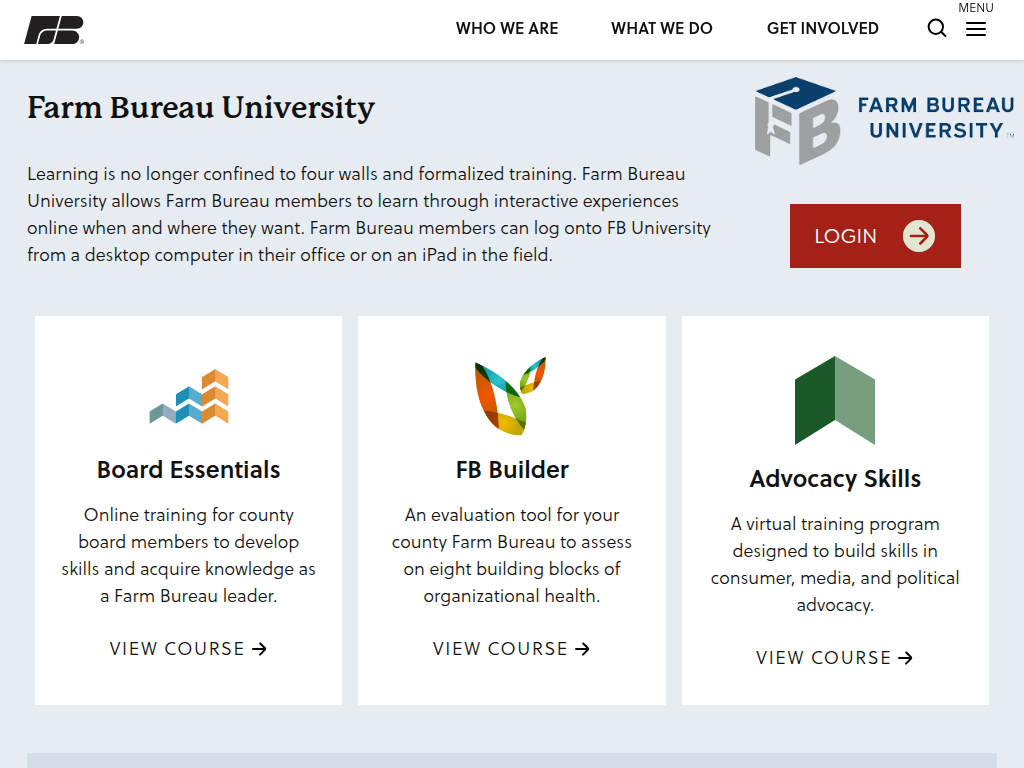
Task: View course link under FB Builder
Action: (x=511, y=648)
